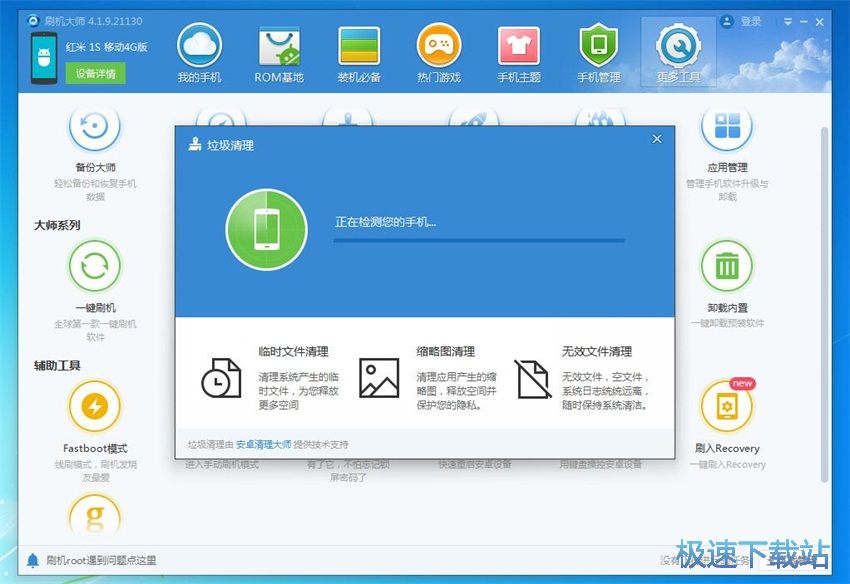Click the detection progress bar

coord(479,240)
